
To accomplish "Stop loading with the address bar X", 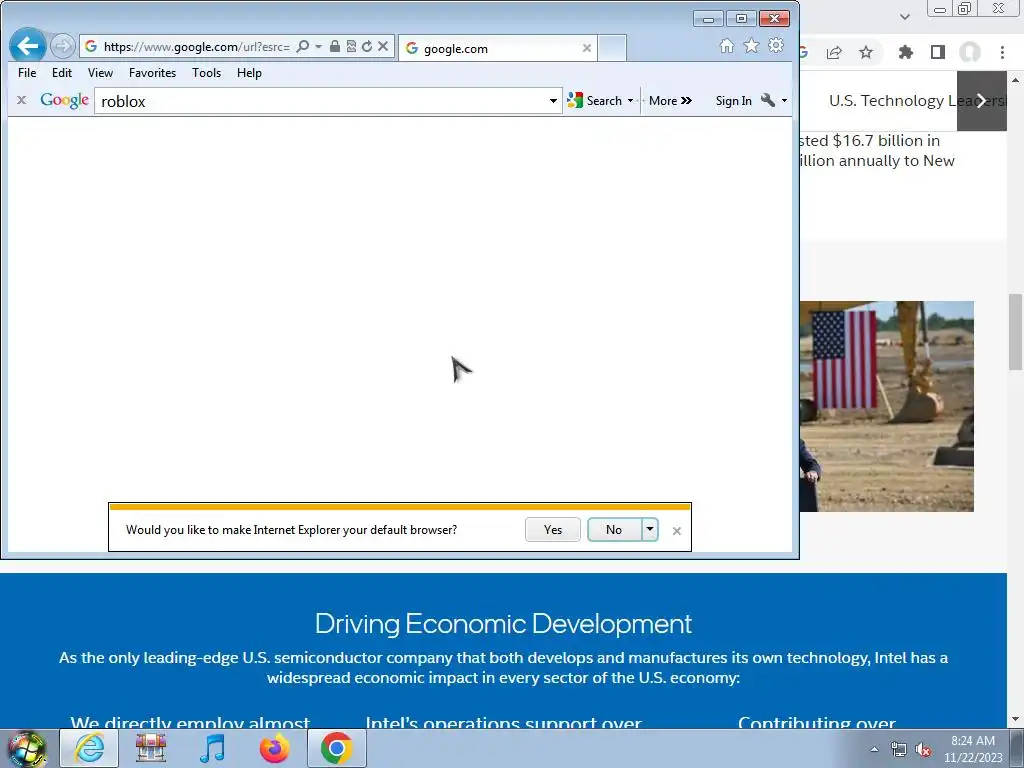I will coord(383,46).
